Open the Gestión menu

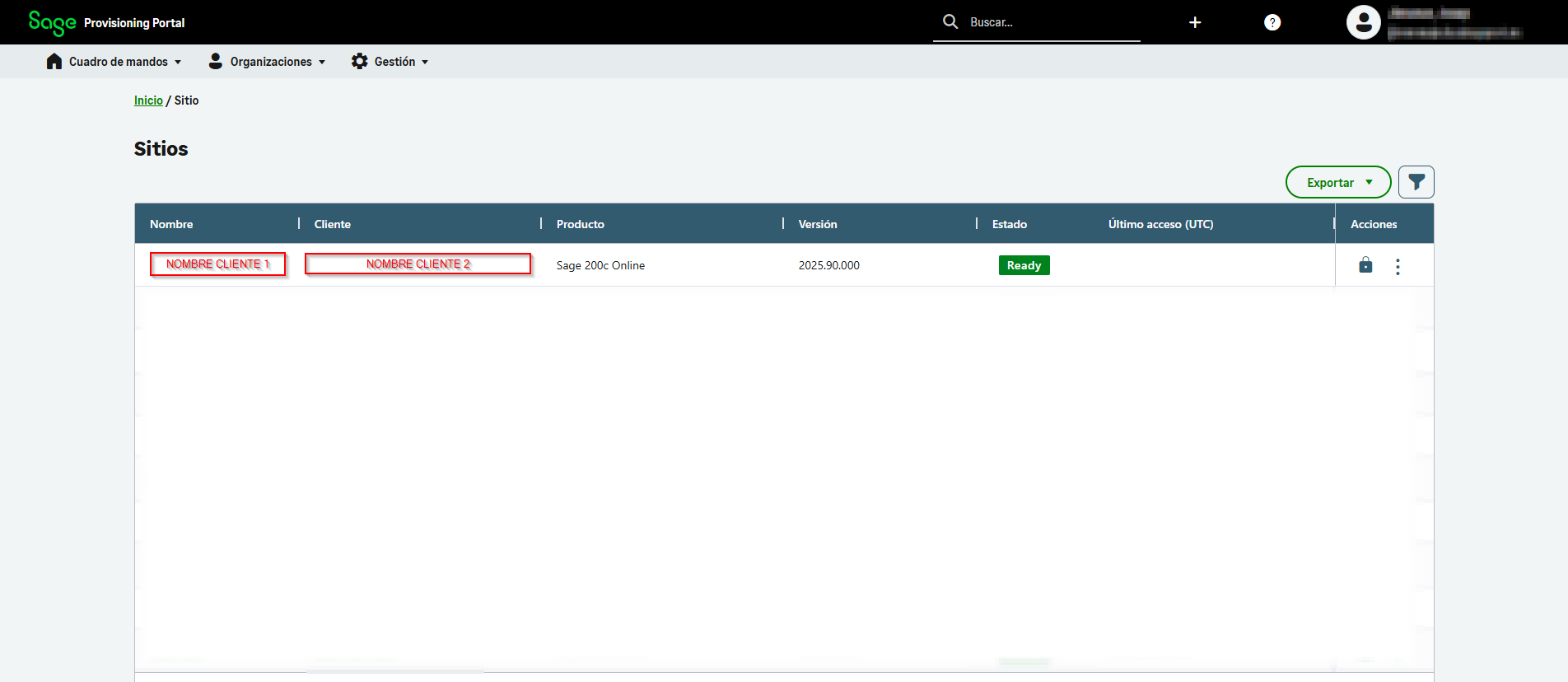click(395, 62)
